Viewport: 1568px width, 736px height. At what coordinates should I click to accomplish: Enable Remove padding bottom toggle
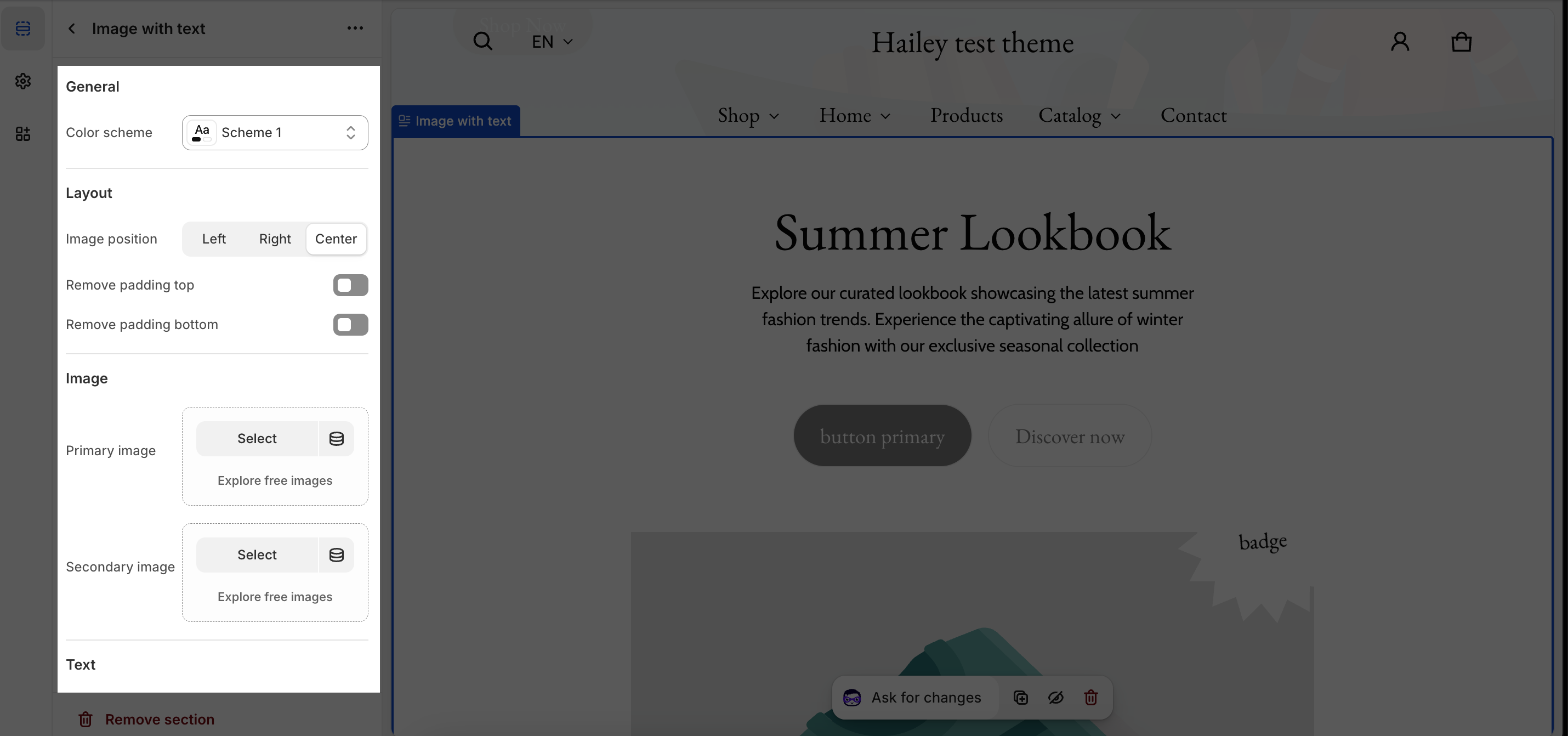(350, 325)
